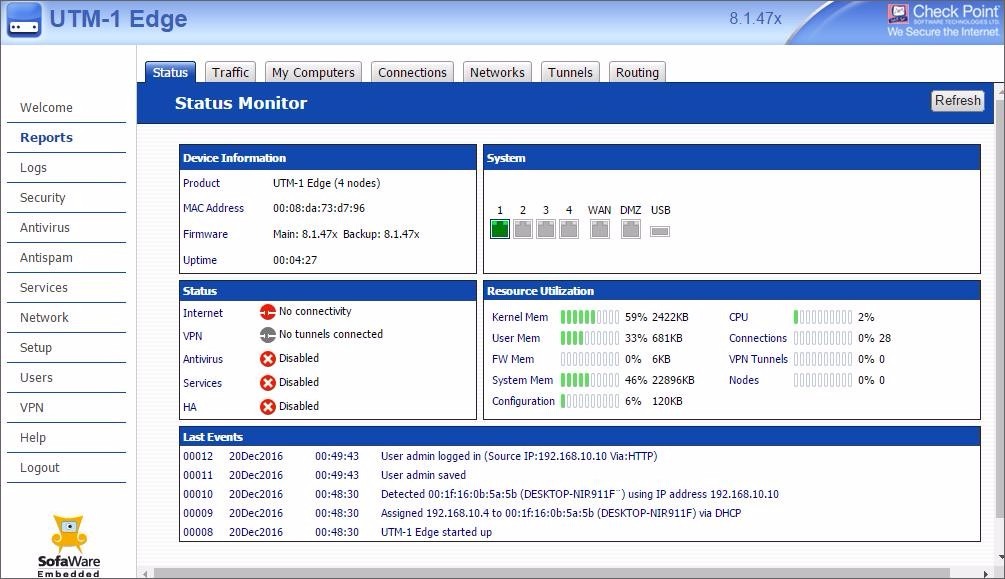The image size is (1005, 579).
Task: Open the Routing tab
Action: (638, 72)
